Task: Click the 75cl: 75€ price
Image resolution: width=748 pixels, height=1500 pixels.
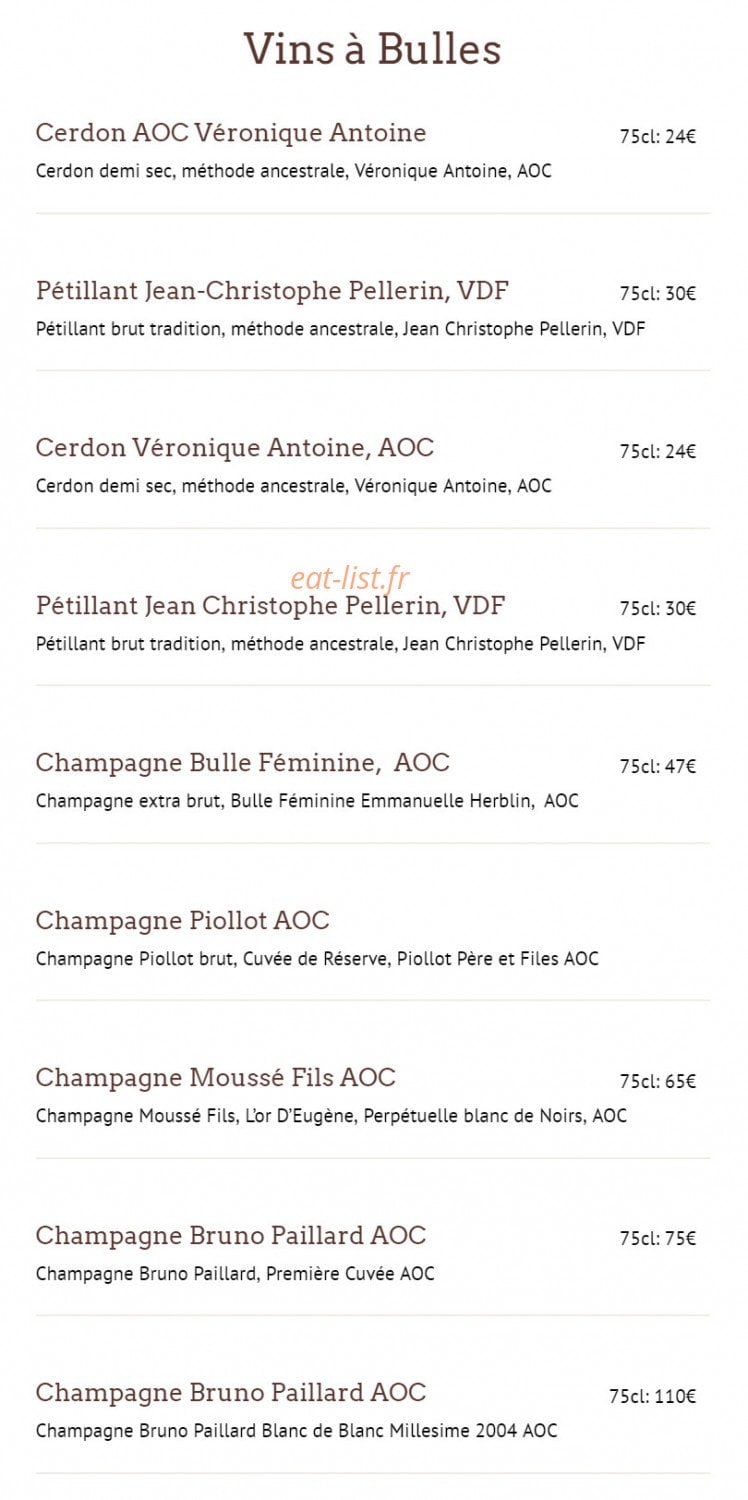Action: coord(657,1239)
